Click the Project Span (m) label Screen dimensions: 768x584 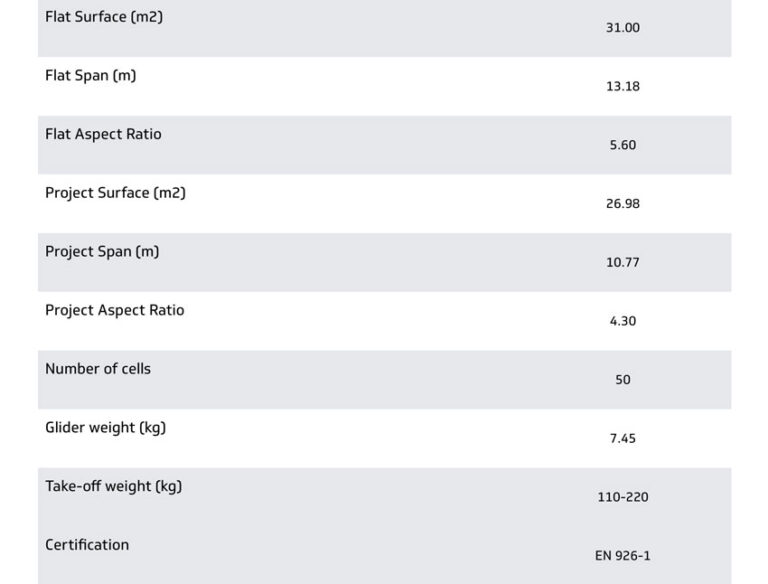pos(102,252)
